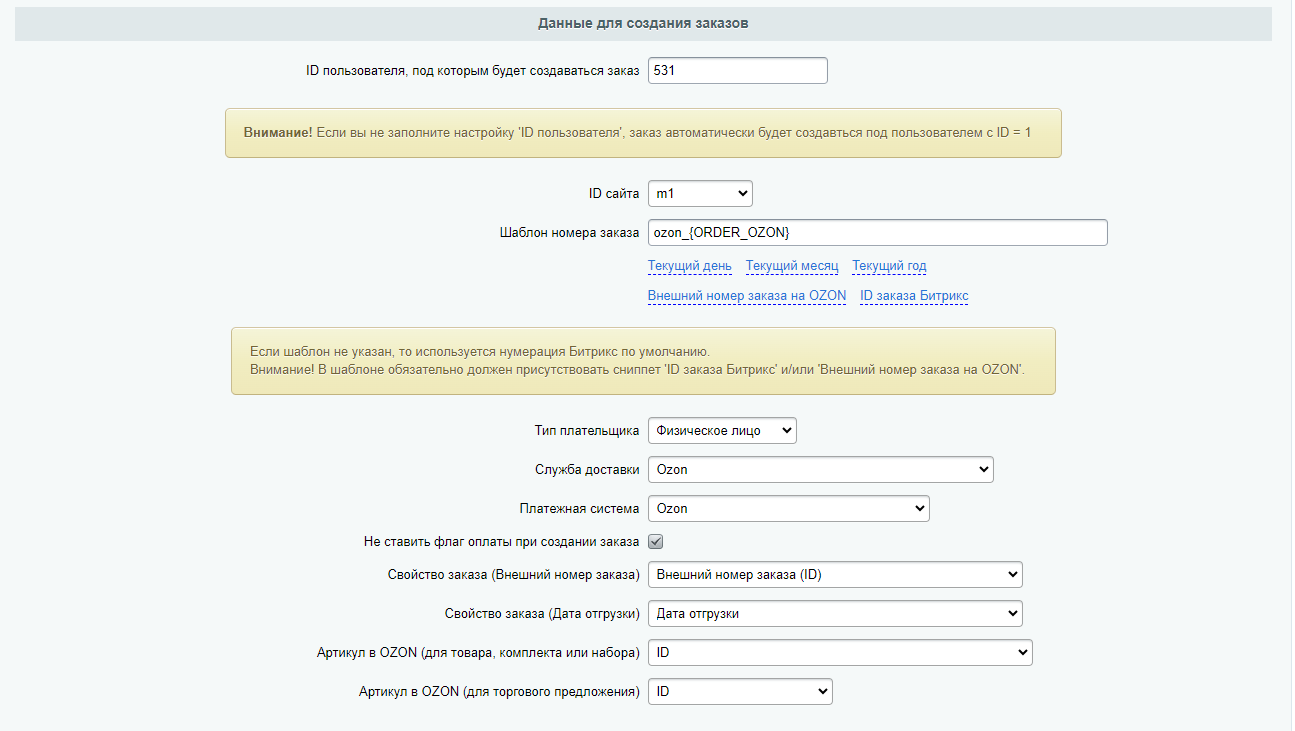This screenshot has height=731, width=1295.
Task: Click the Текущий месяц snippet link
Action: (x=791, y=266)
